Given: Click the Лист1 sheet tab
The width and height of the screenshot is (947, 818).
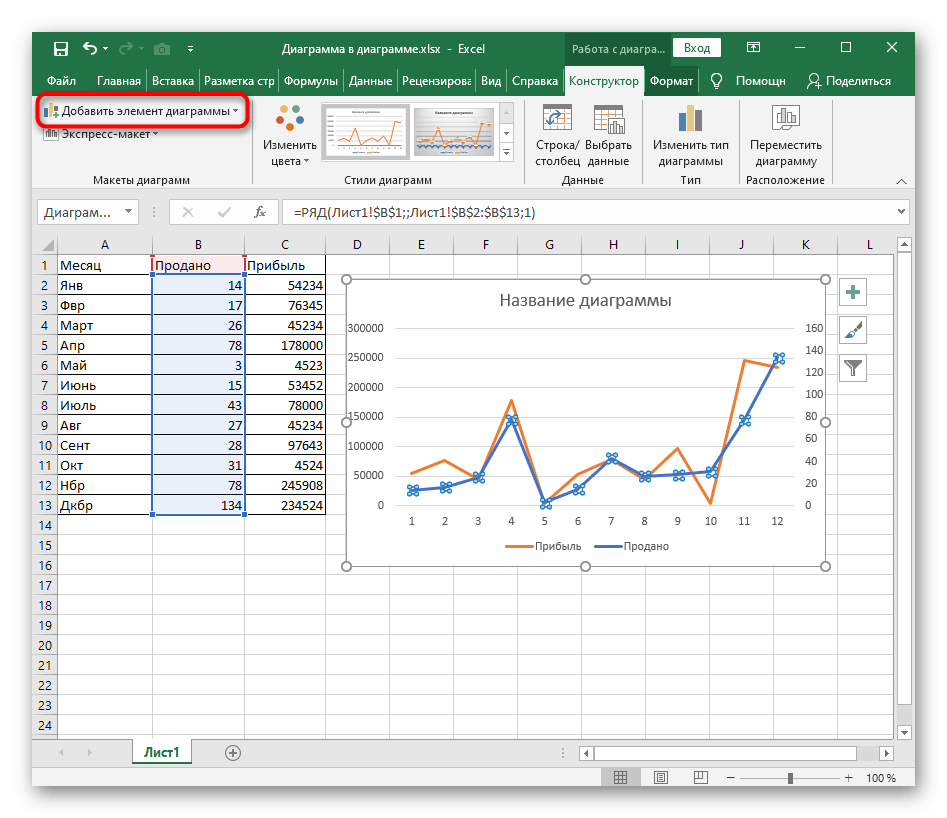Looking at the screenshot, I should pos(162,753).
